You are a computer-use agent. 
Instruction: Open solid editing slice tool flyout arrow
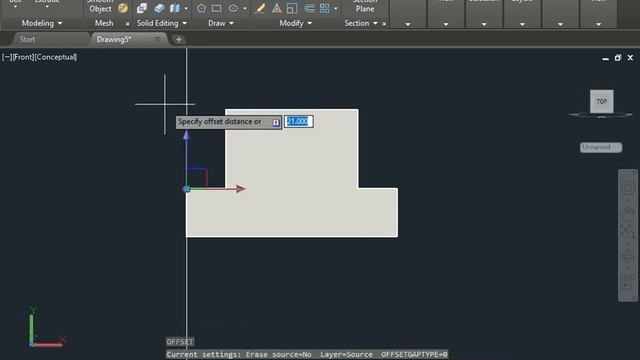[x=186, y=8]
